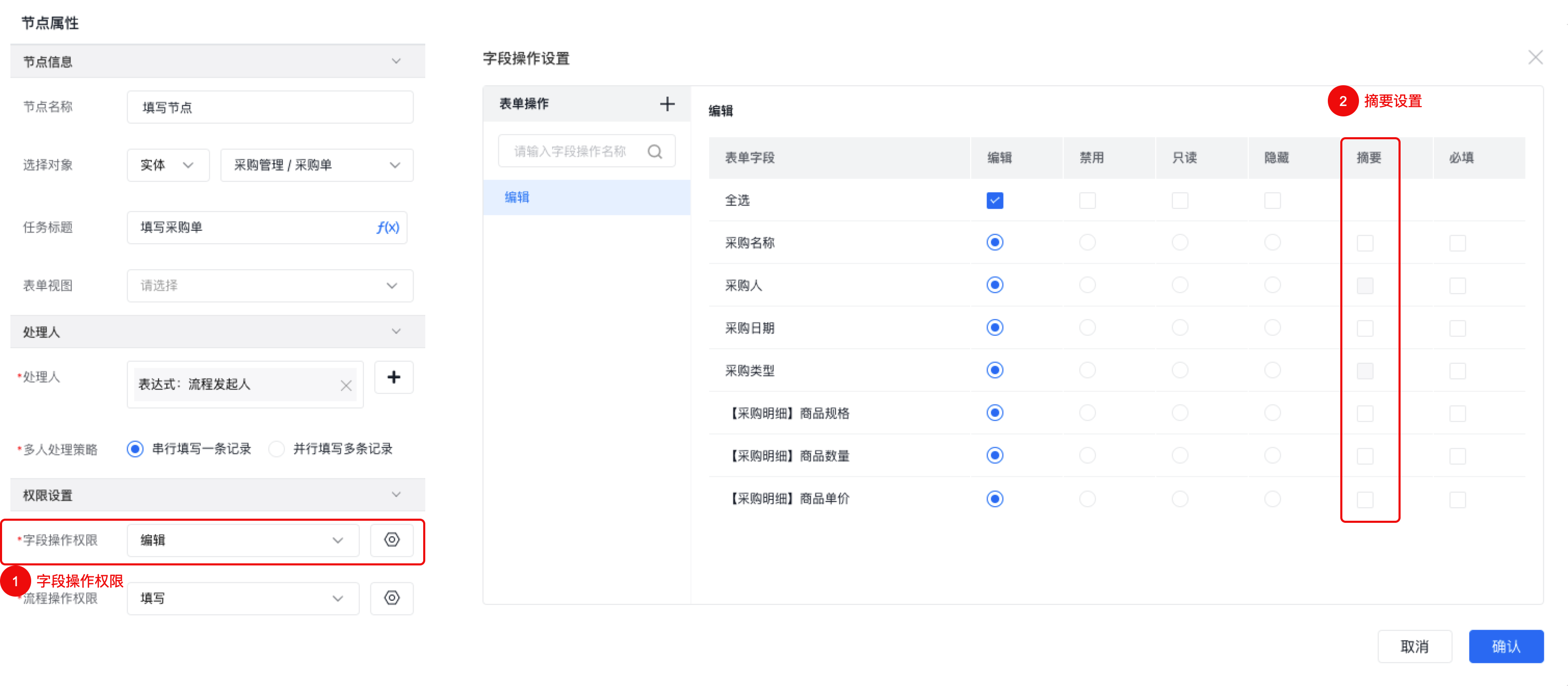The height and width of the screenshot is (686, 1568).
Task: Enable 摘要 for 【采购明细】商品规格
Action: 1365,413
